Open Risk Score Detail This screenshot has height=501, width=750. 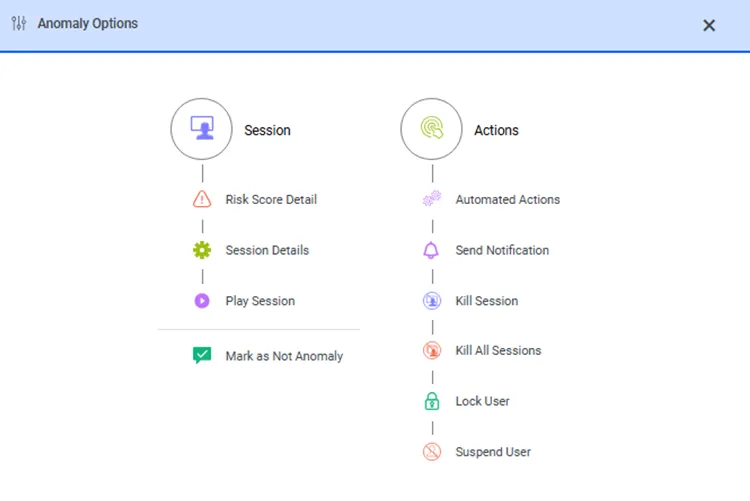[271, 200]
